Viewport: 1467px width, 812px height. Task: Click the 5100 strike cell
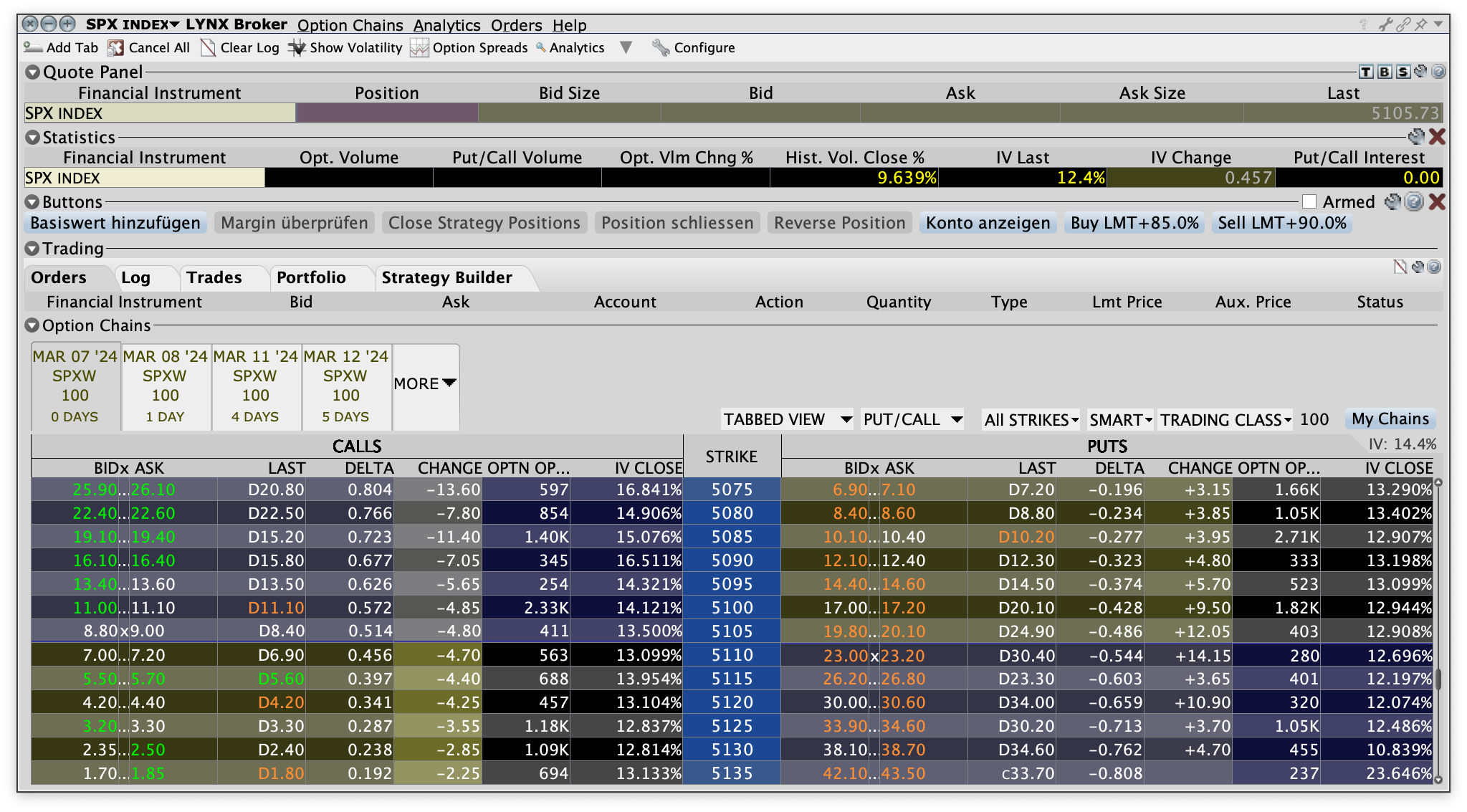point(732,608)
